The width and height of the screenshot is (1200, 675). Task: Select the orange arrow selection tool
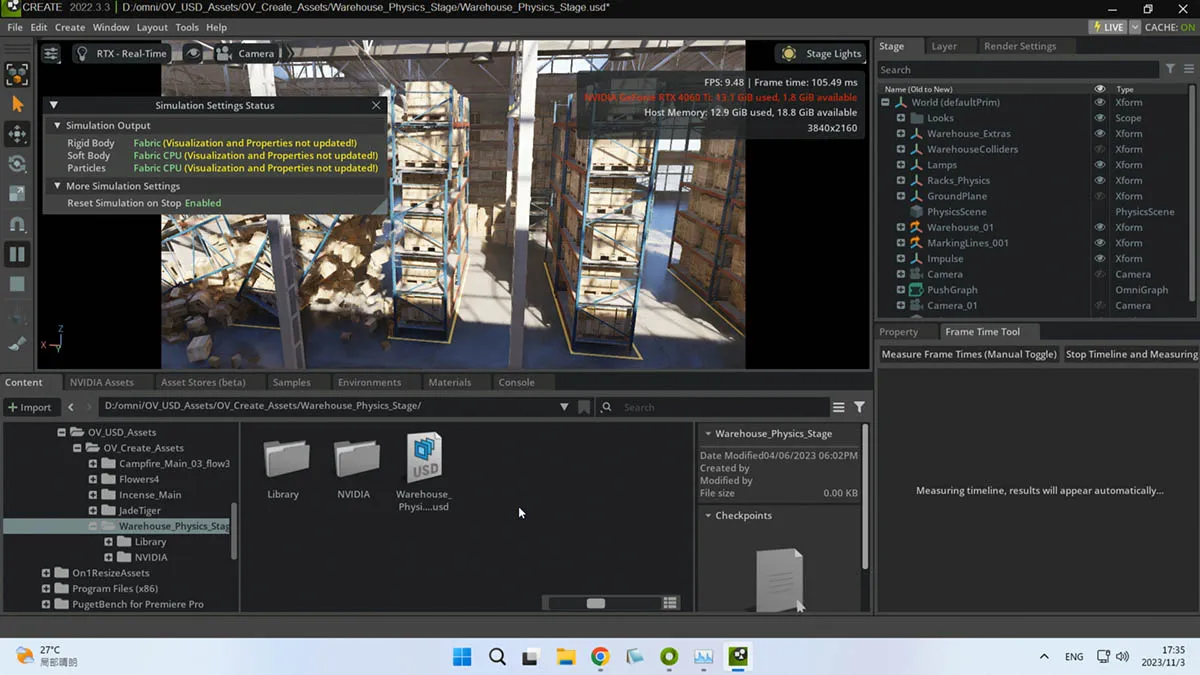pyautogui.click(x=17, y=103)
